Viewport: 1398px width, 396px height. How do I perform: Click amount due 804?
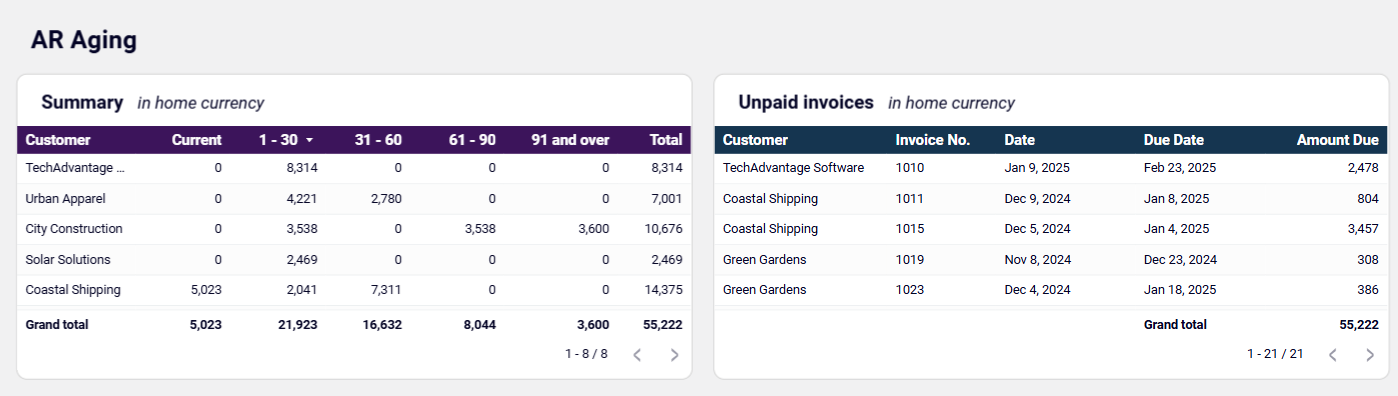pos(1369,199)
